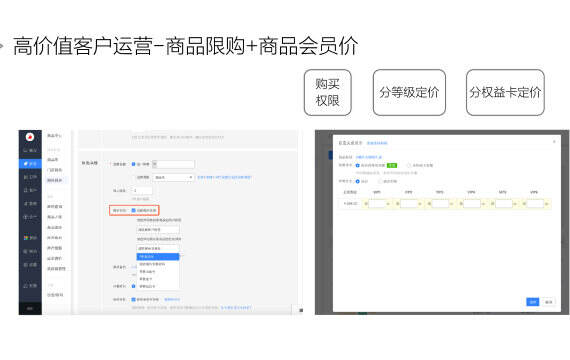Click the red circular logo in dark sidebar

30,137
